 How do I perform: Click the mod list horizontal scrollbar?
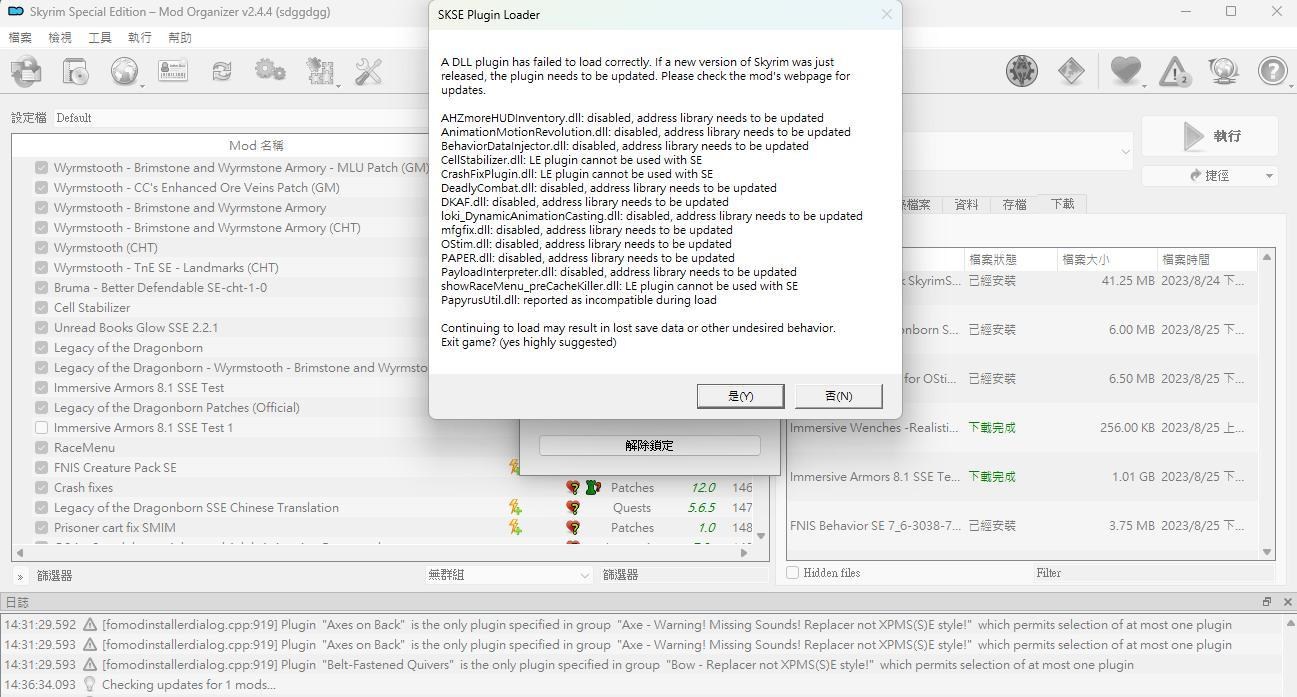380,552
